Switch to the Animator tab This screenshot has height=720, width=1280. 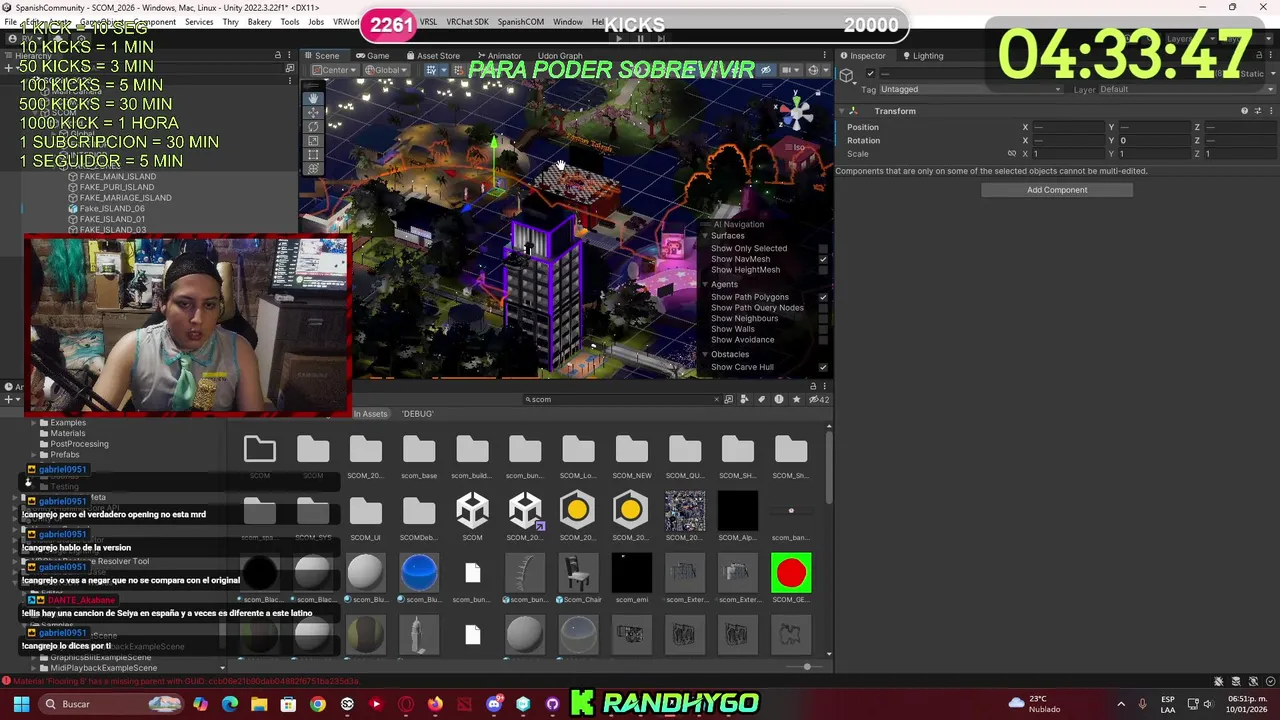click(498, 56)
